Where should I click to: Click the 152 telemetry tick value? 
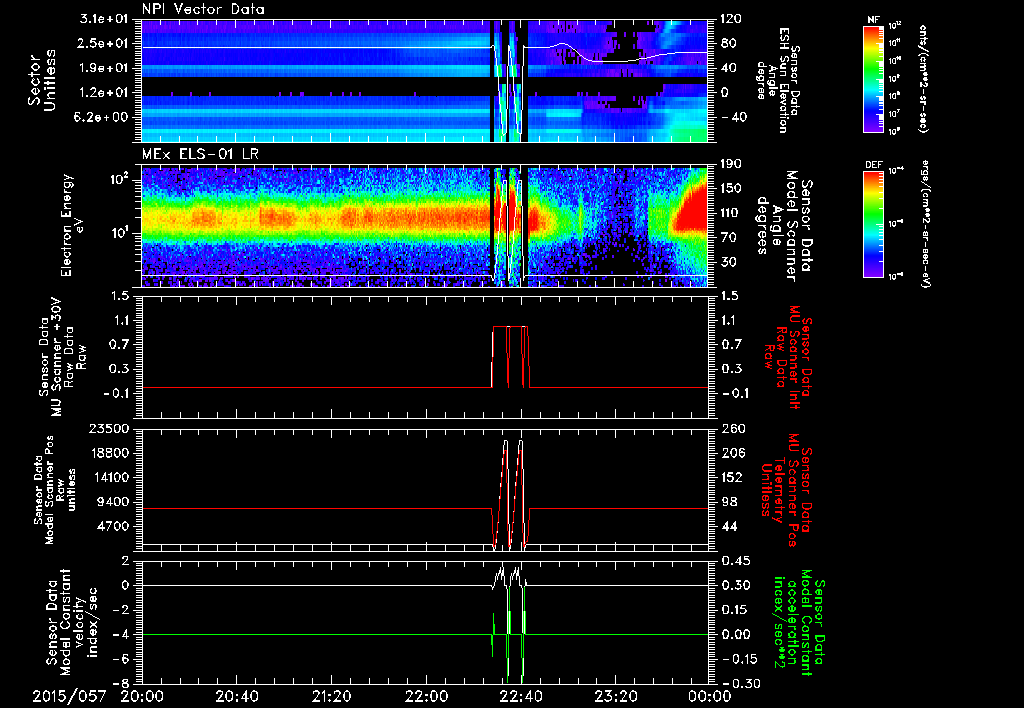click(x=731, y=477)
